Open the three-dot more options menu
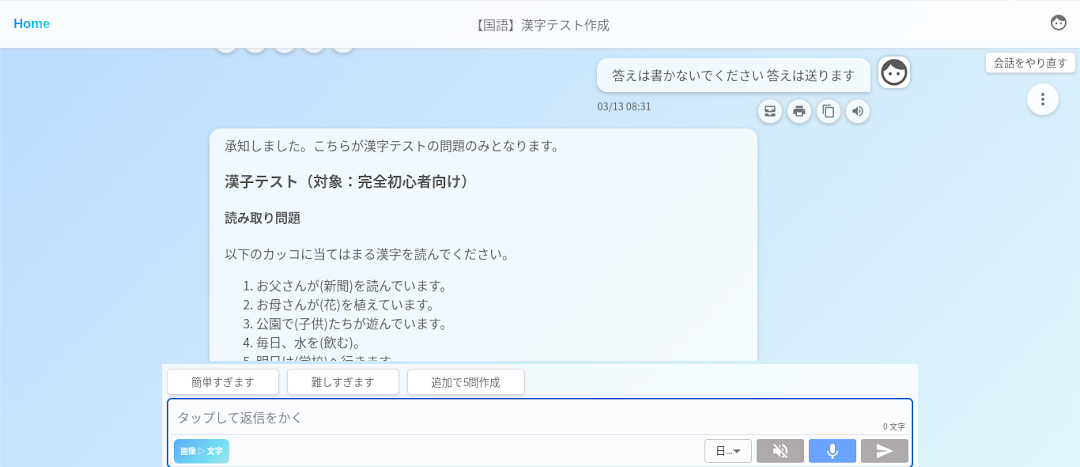The image size is (1080, 467). 1042,99
